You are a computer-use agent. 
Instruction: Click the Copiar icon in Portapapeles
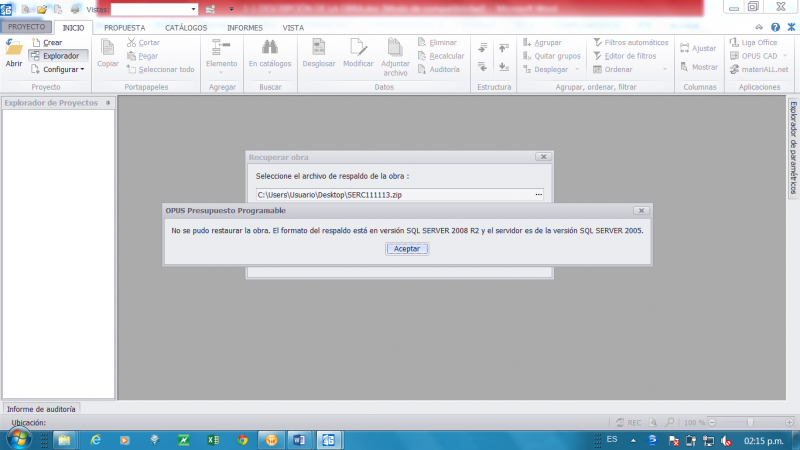(107, 48)
